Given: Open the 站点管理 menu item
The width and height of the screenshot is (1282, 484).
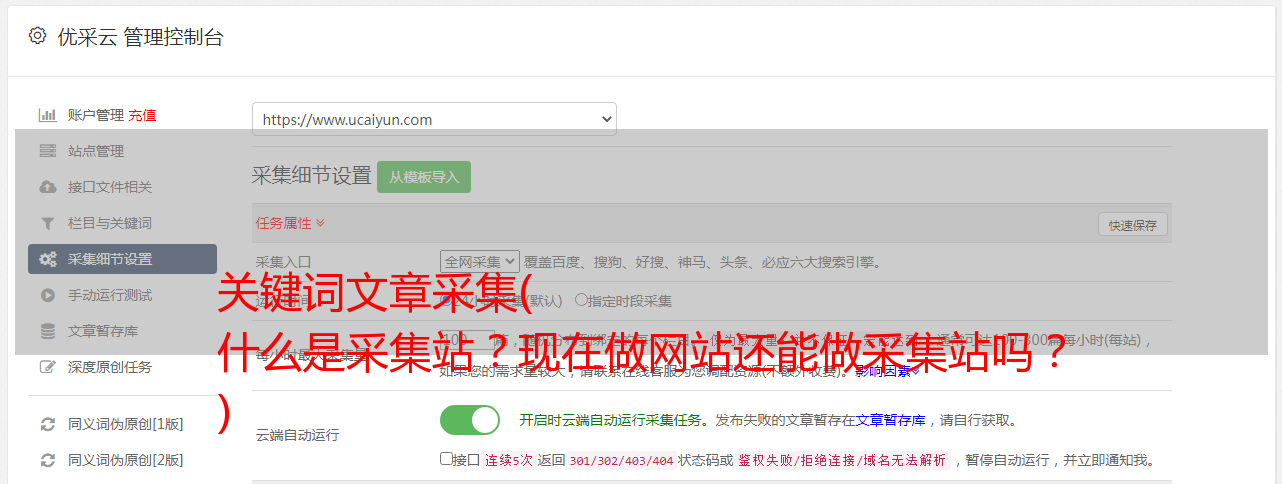Looking at the screenshot, I should click(96, 151).
